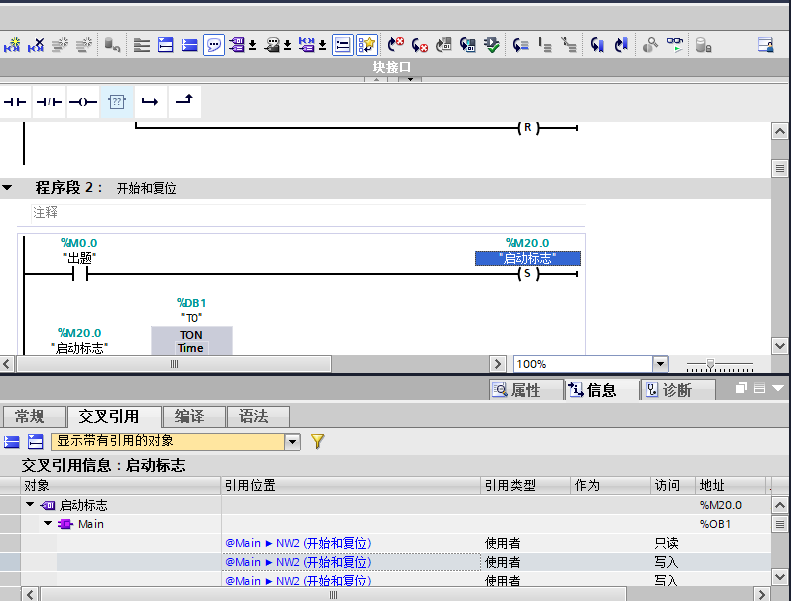Select the 语法 sub-tab
Image resolution: width=791 pixels, height=601 pixels.
258,416
